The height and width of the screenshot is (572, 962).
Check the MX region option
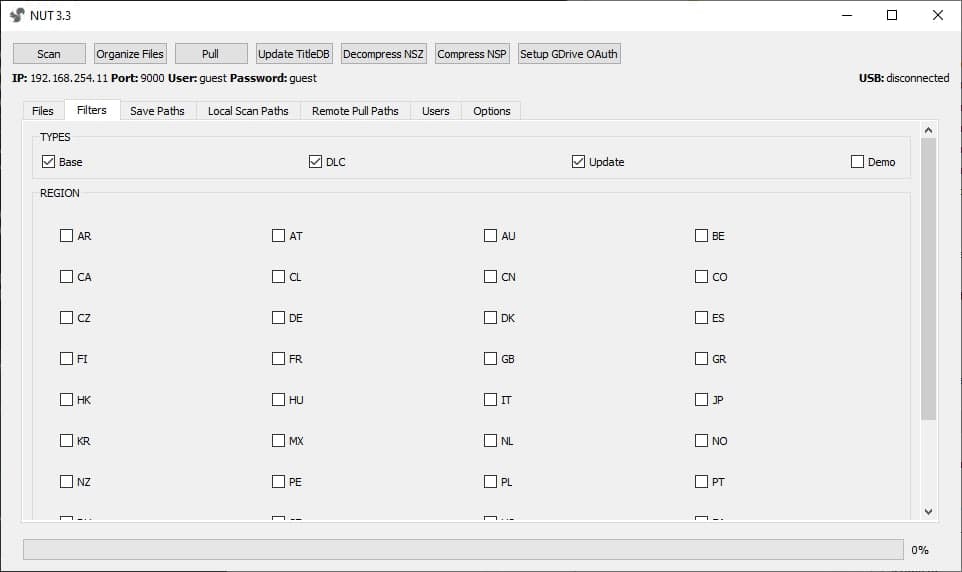278,441
